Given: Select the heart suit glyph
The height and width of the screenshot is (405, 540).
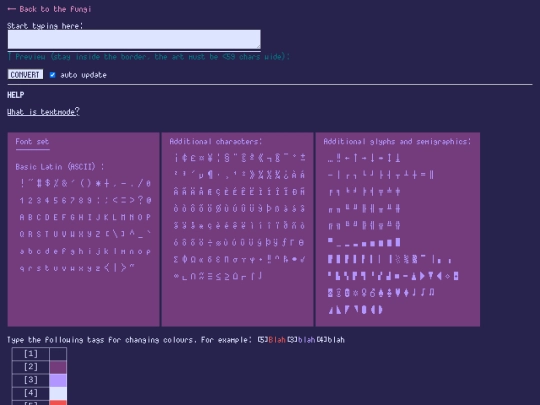Looking at the screenshot, I should [398, 292].
